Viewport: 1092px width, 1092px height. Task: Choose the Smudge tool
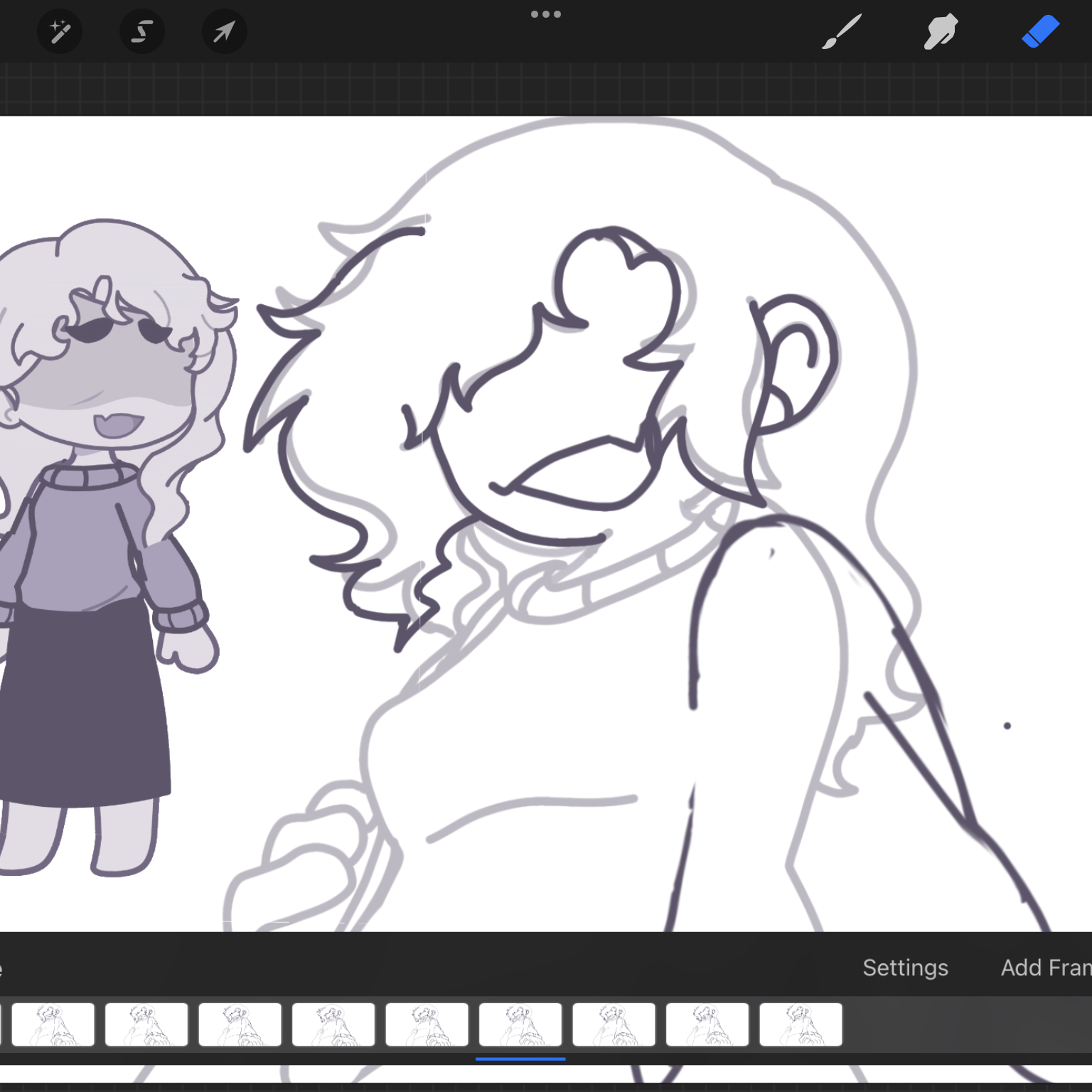tap(941, 32)
